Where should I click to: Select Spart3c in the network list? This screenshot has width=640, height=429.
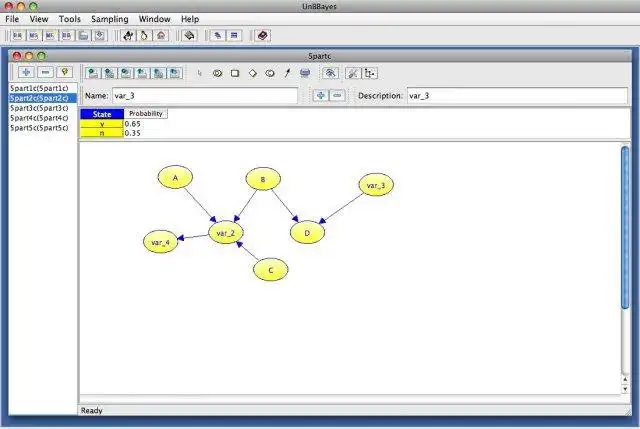(x=39, y=108)
